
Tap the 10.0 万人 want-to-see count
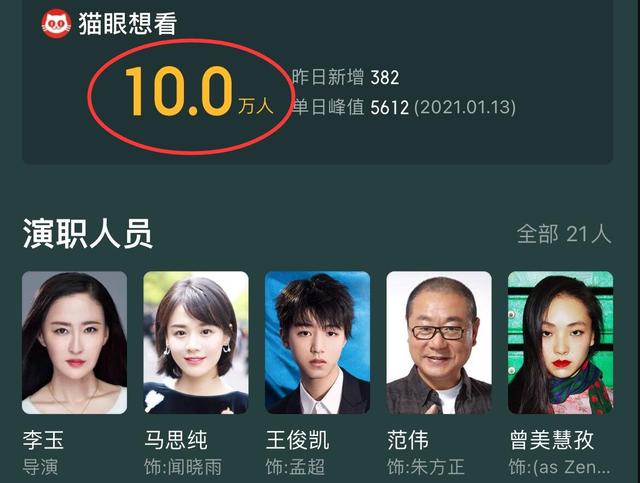(199, 92)
